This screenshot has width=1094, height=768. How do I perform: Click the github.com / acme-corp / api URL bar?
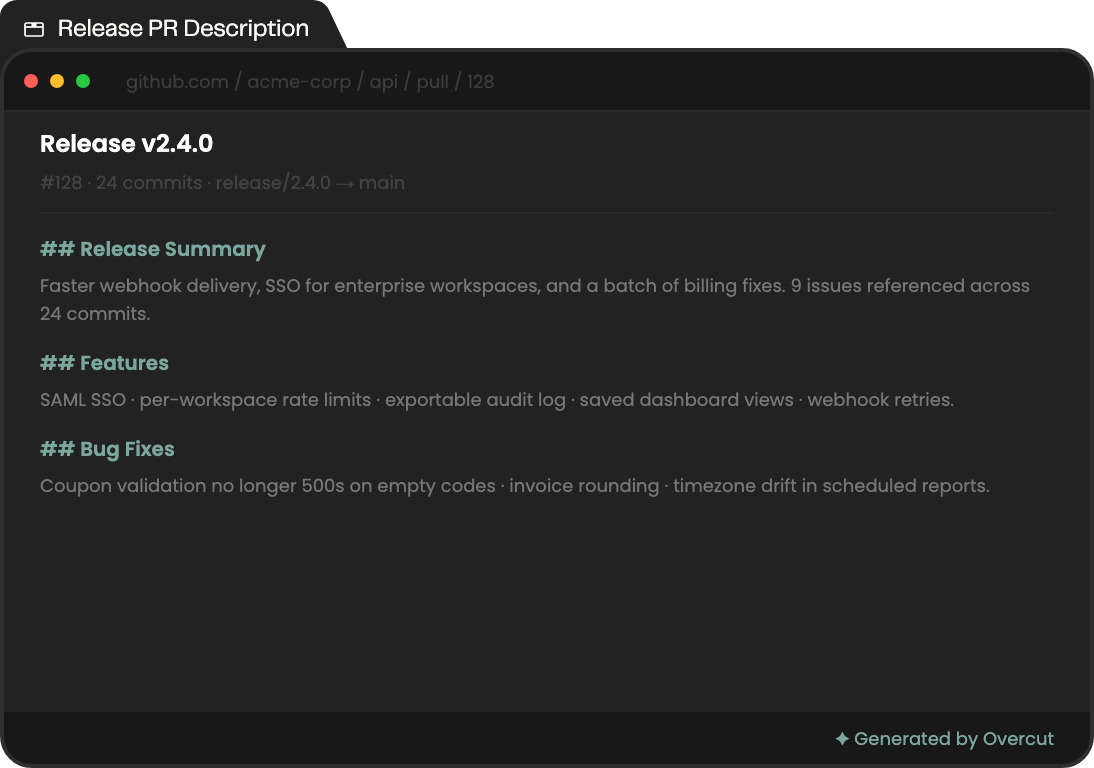coord(310,82)
